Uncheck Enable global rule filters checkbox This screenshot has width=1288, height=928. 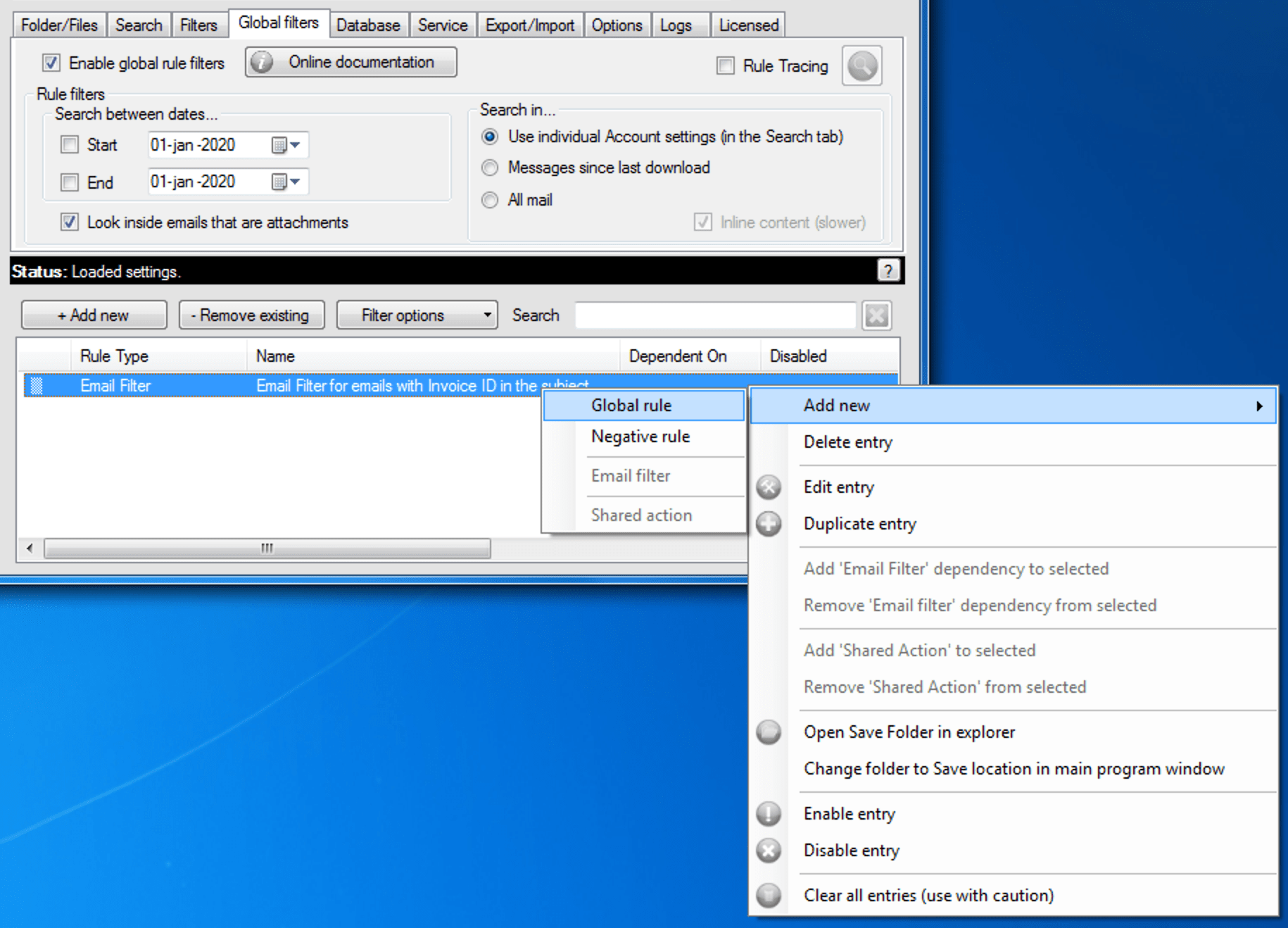pyautogui.click(x=51, y=63)
